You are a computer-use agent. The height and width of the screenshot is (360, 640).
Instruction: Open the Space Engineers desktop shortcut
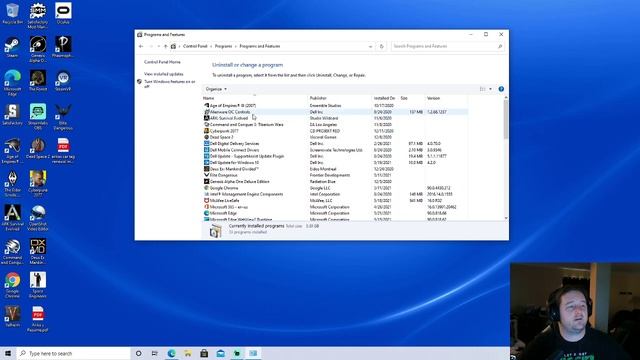click(x=38, y=286)
